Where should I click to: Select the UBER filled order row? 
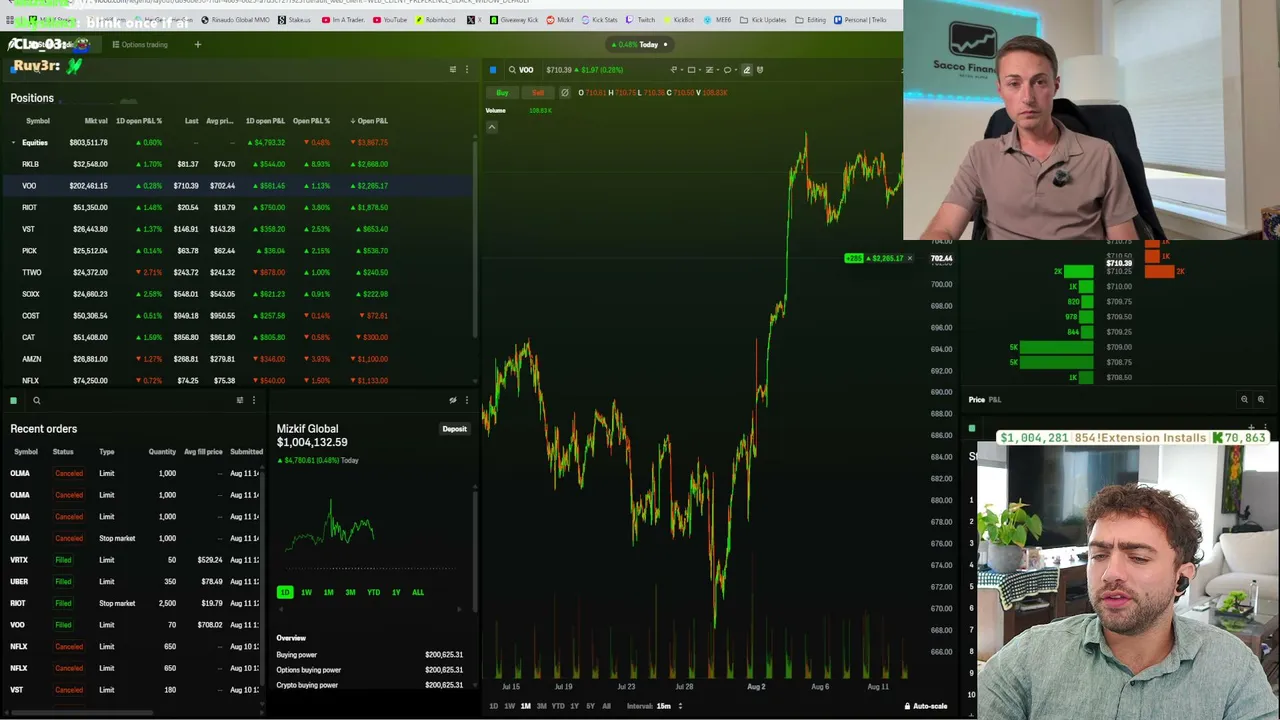(132, 582)
